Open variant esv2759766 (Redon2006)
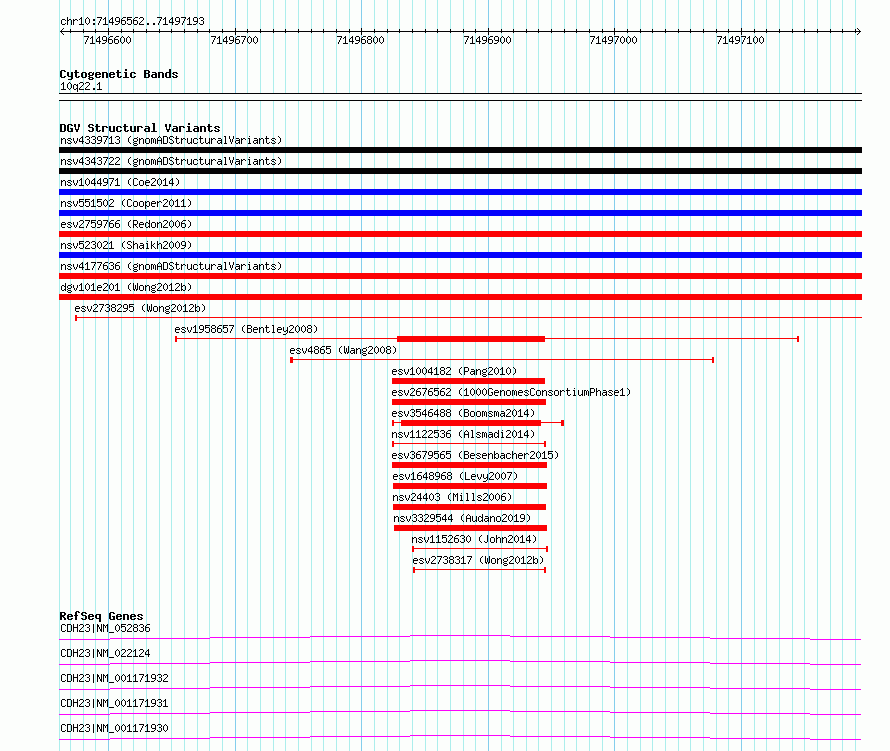This screenshot has height=751, width=890. coord(126,224)
